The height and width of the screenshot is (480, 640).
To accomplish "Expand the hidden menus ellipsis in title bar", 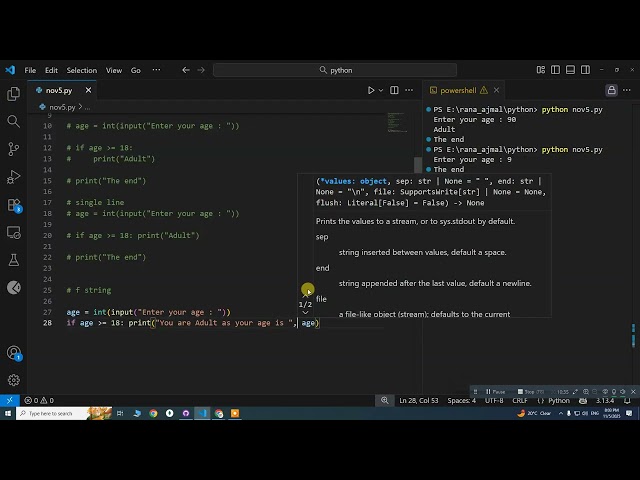I will 156,70.
